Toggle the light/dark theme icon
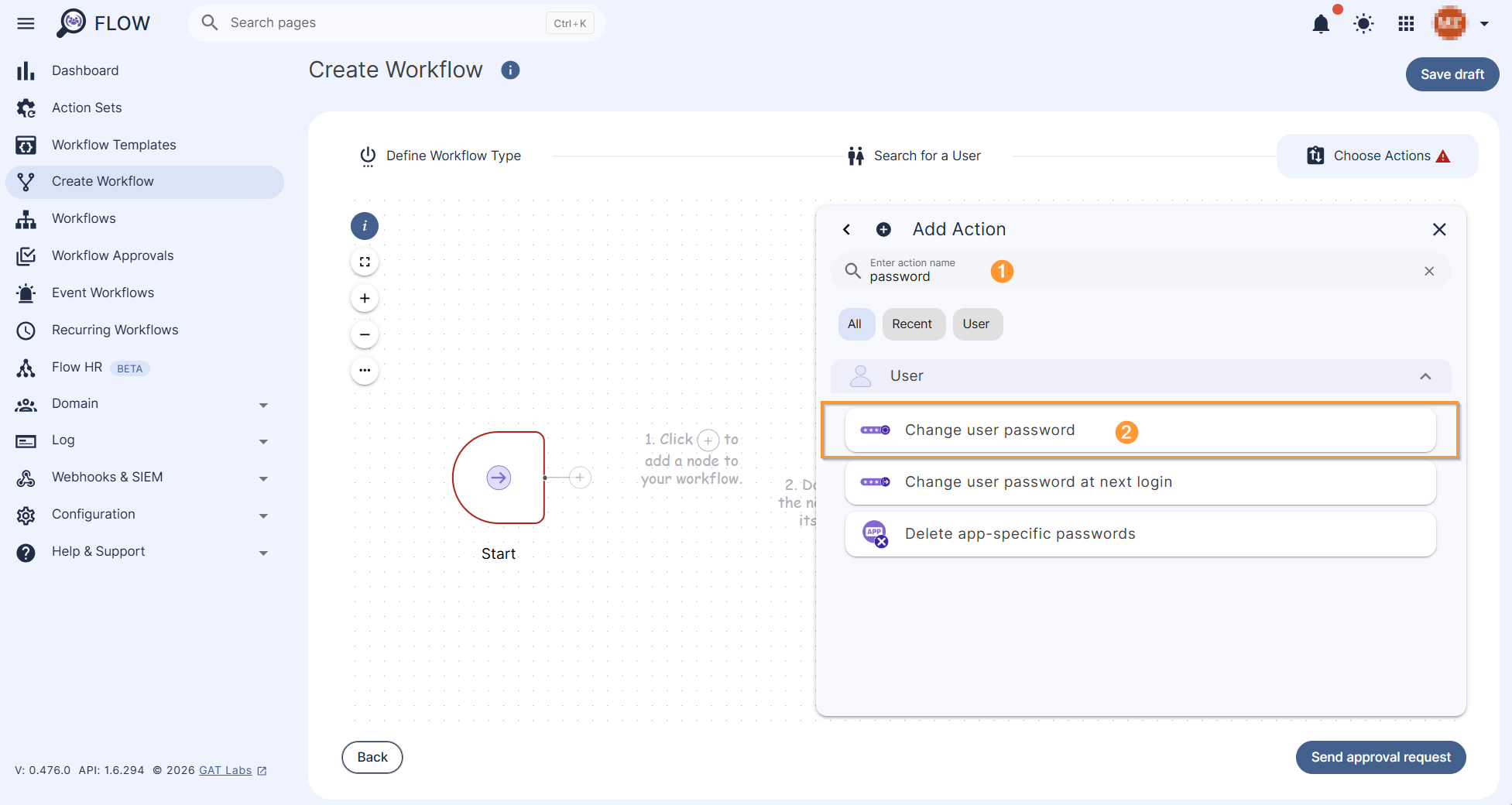 pos(1363,24)
